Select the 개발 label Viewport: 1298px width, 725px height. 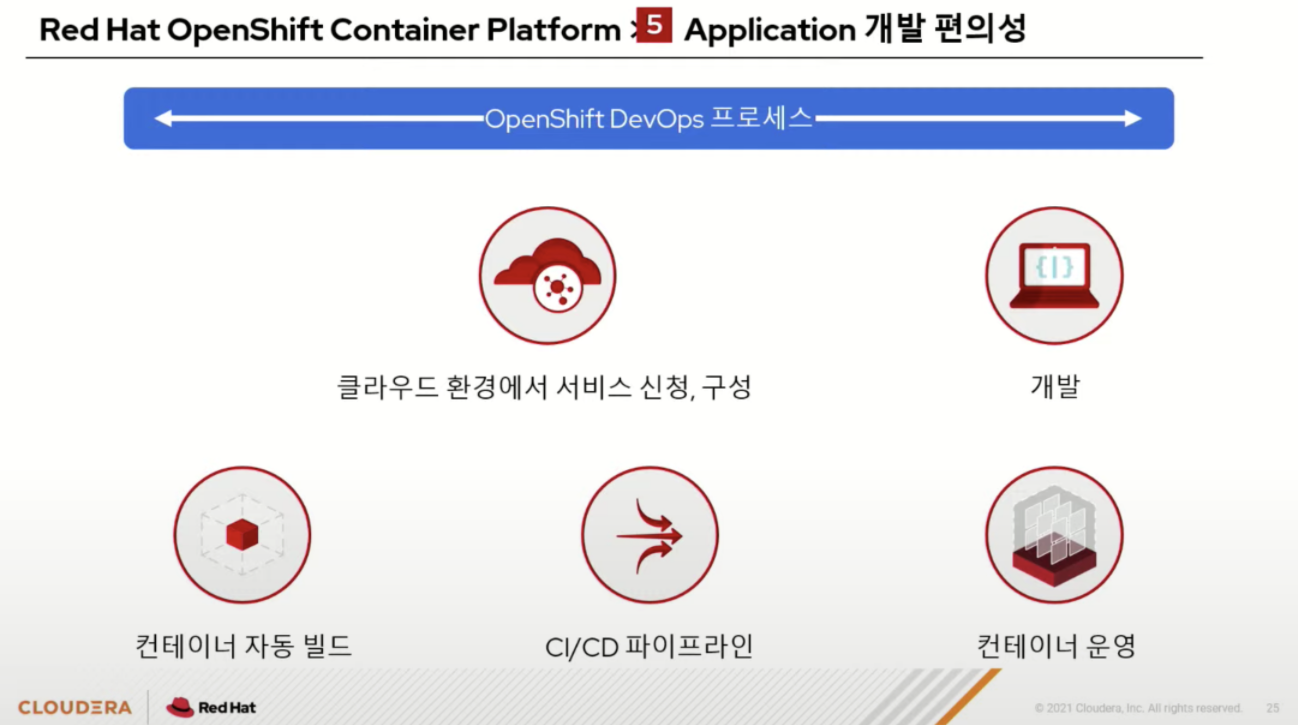pyautogui.click(x=1054, y=387)
